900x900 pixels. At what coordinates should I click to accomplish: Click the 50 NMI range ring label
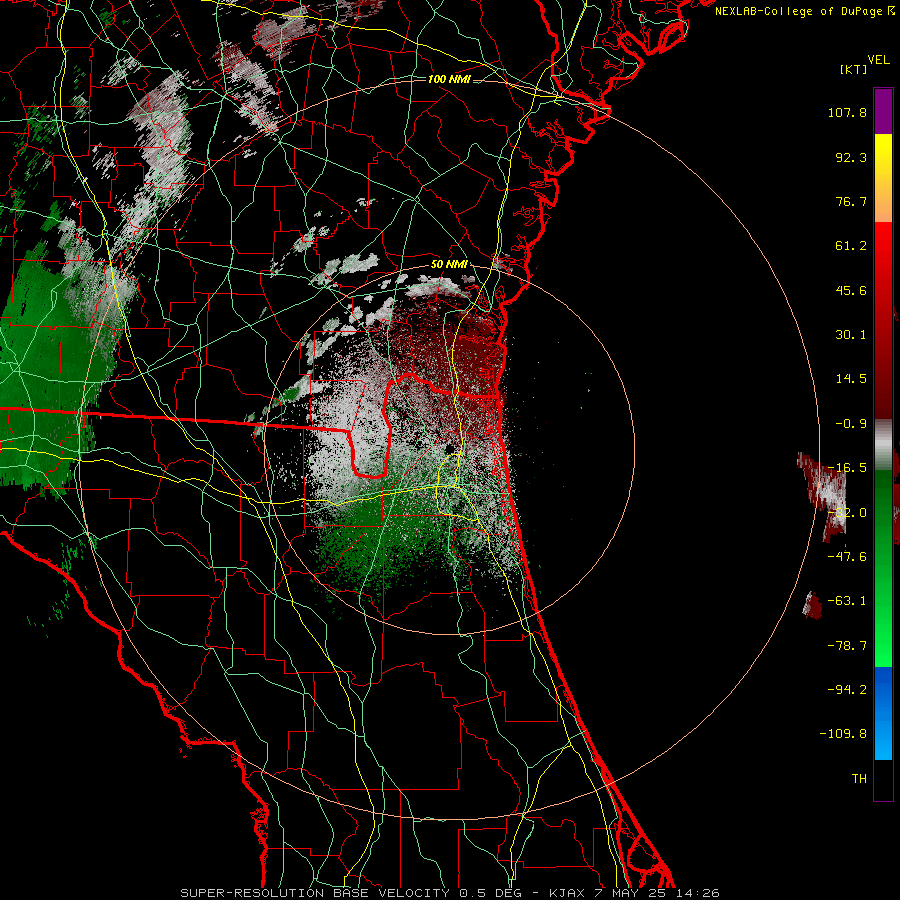point(449,265)
